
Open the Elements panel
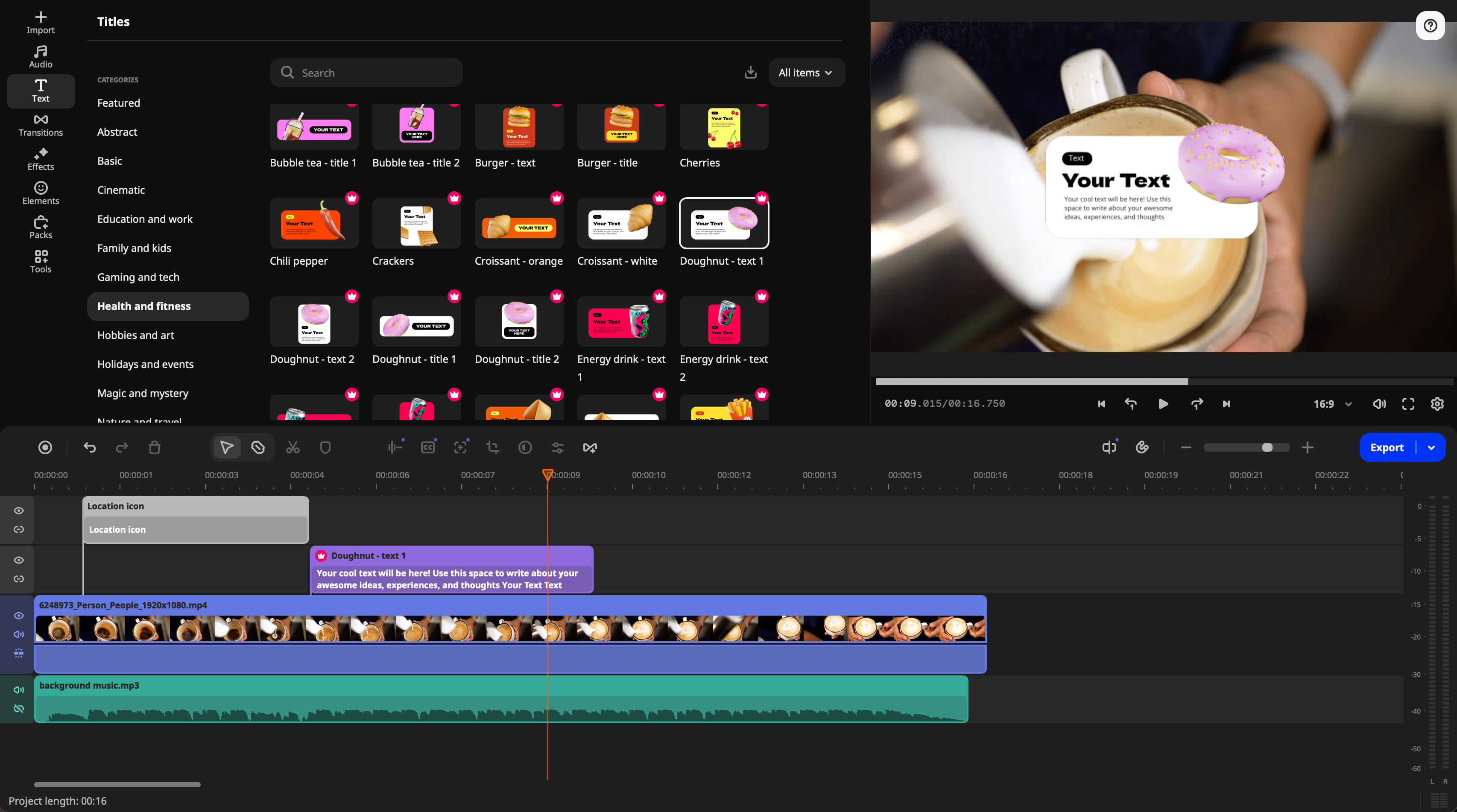point(40,193)
